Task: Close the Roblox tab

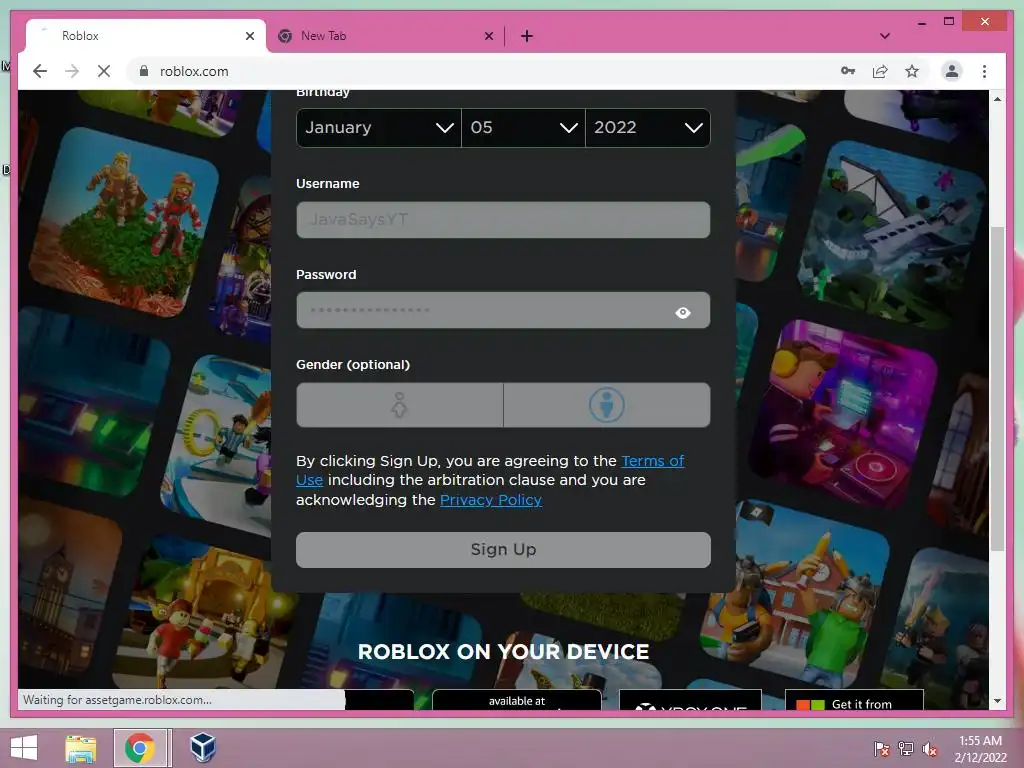Action: pyautogui.click(x=249, y=36)
